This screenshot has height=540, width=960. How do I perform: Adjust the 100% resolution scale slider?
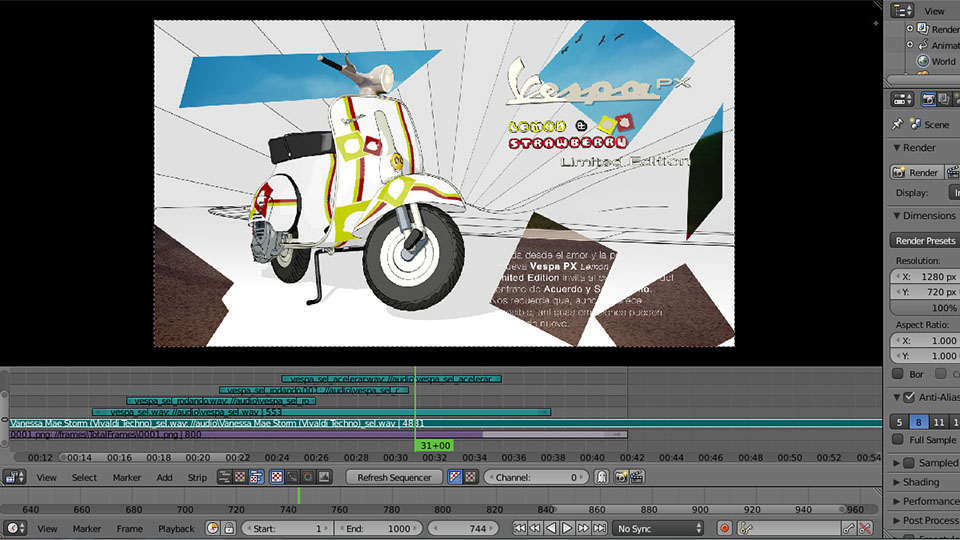[x=925, y=307]
